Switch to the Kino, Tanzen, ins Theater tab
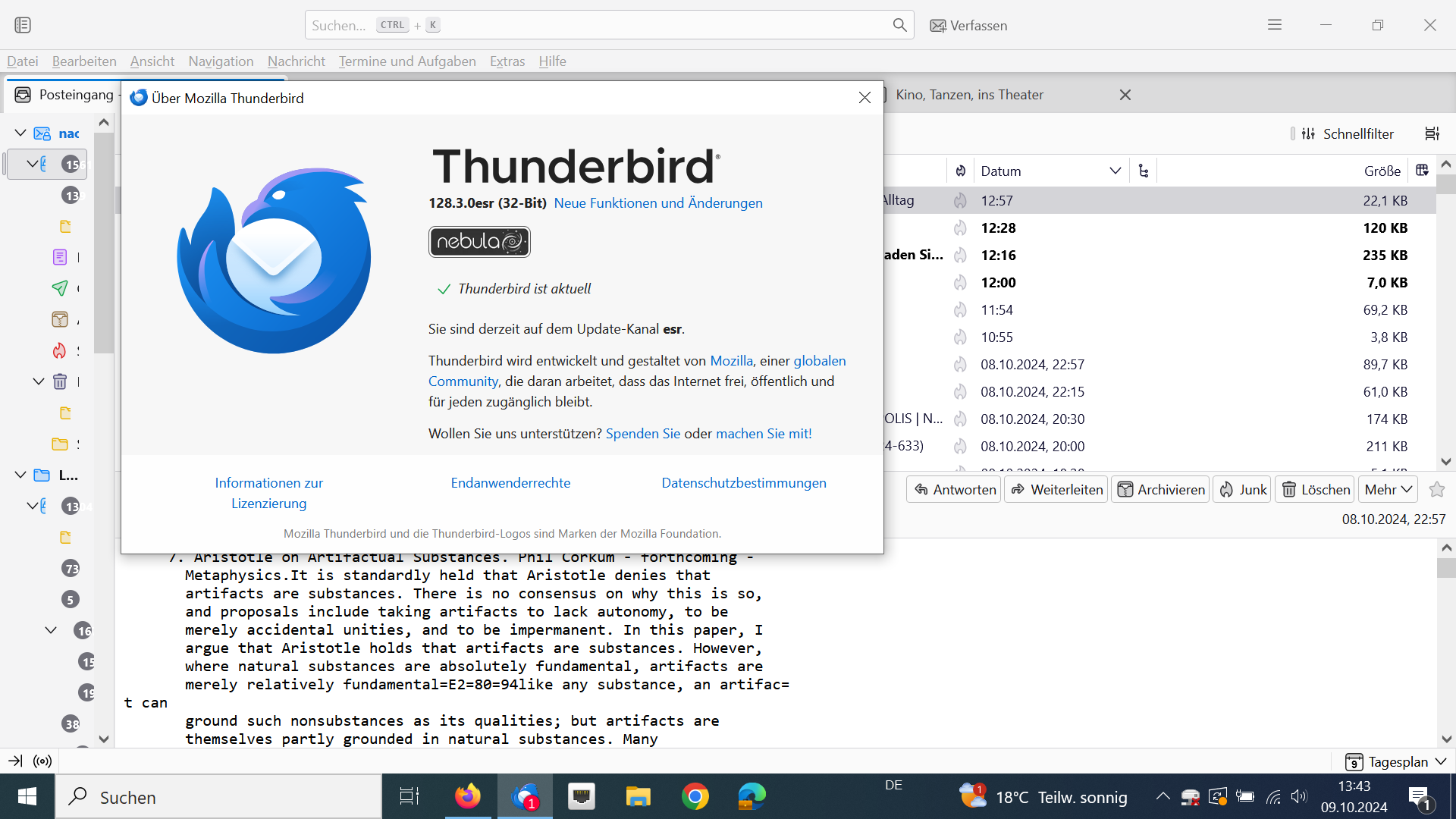This screenshot has width=1456, height=819. [x=969, y=95]
